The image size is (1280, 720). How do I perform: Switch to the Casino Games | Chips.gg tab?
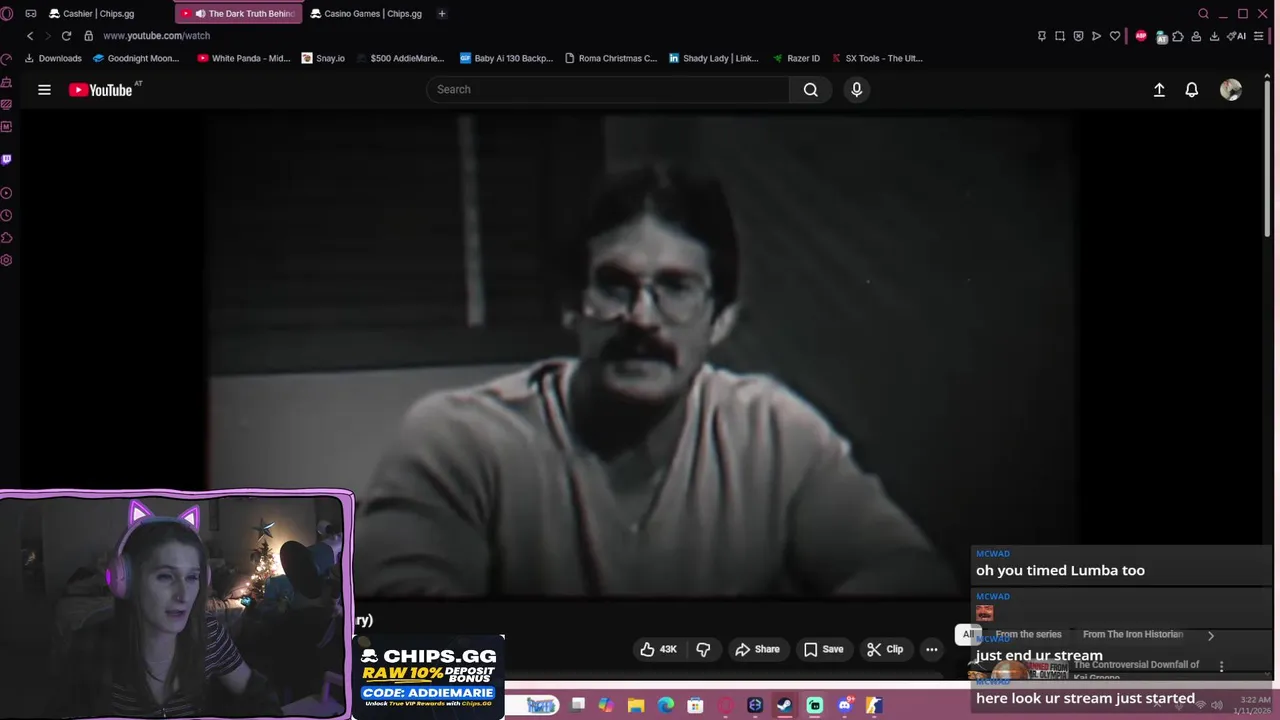click(365, 14)
